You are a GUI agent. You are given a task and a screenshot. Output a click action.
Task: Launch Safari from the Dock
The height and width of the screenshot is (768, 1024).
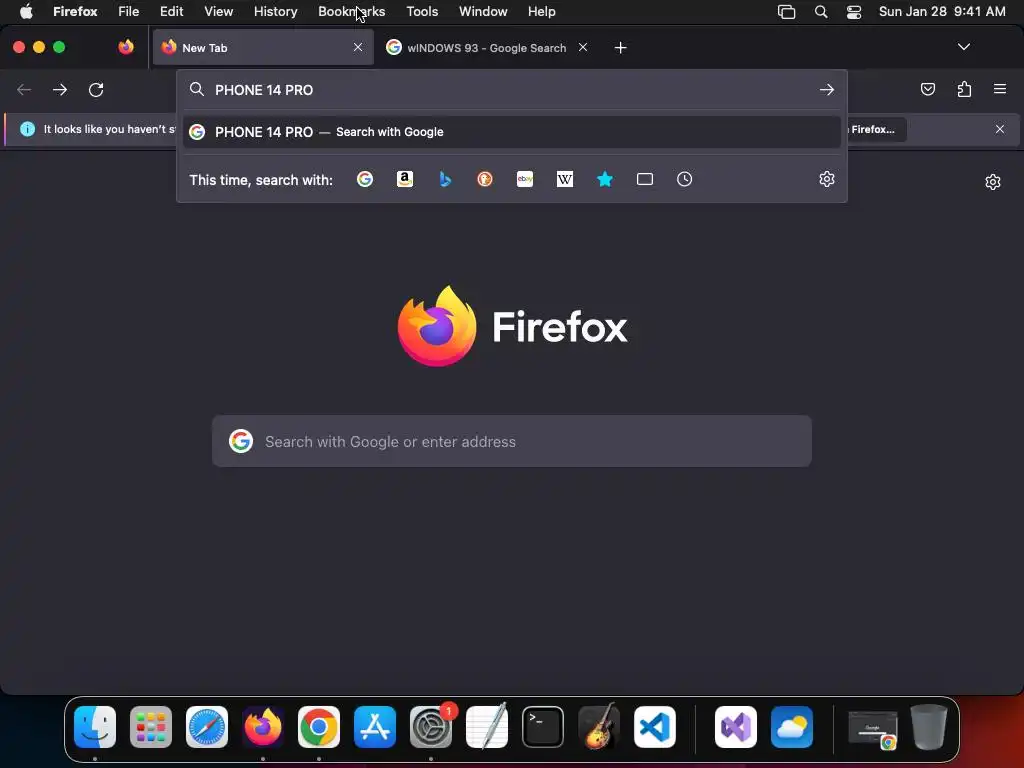pos(207,727)
